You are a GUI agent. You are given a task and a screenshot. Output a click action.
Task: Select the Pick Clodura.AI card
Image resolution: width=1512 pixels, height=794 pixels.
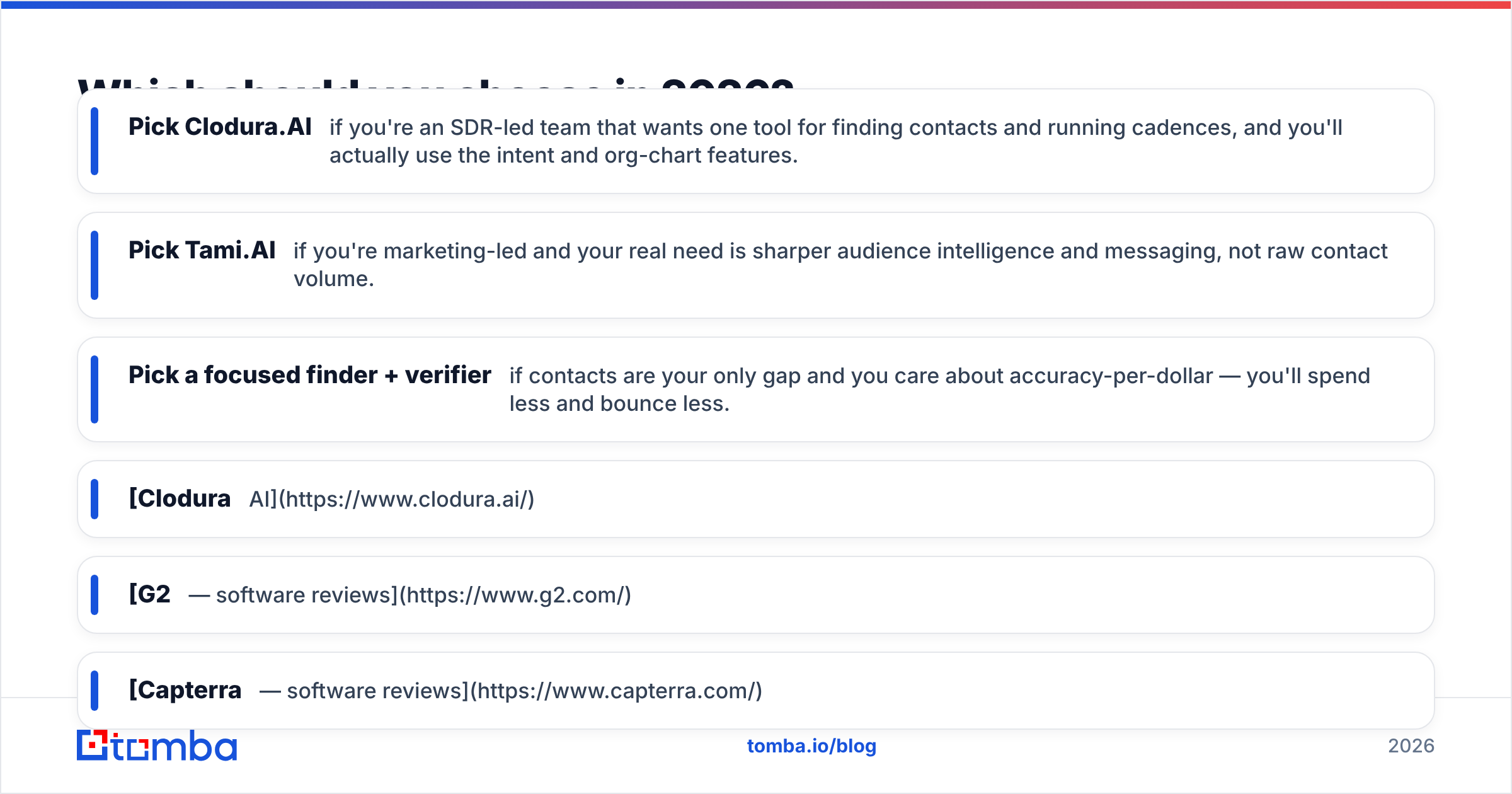click(756, 141)
